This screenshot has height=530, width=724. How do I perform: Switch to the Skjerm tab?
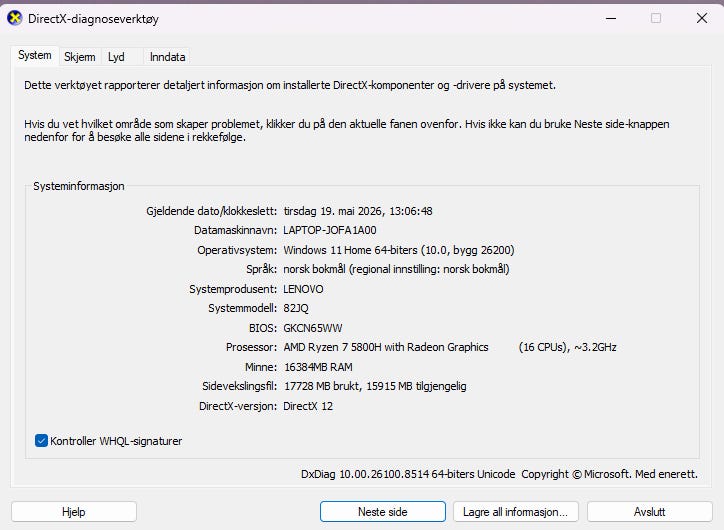(79, 57)
